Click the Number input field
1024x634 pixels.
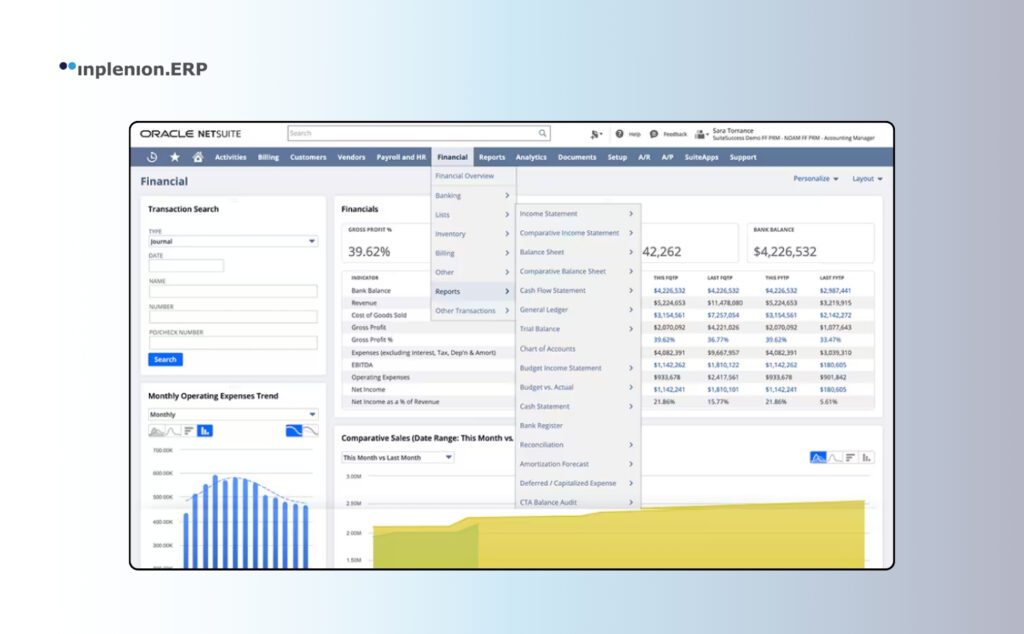point(233,317)
